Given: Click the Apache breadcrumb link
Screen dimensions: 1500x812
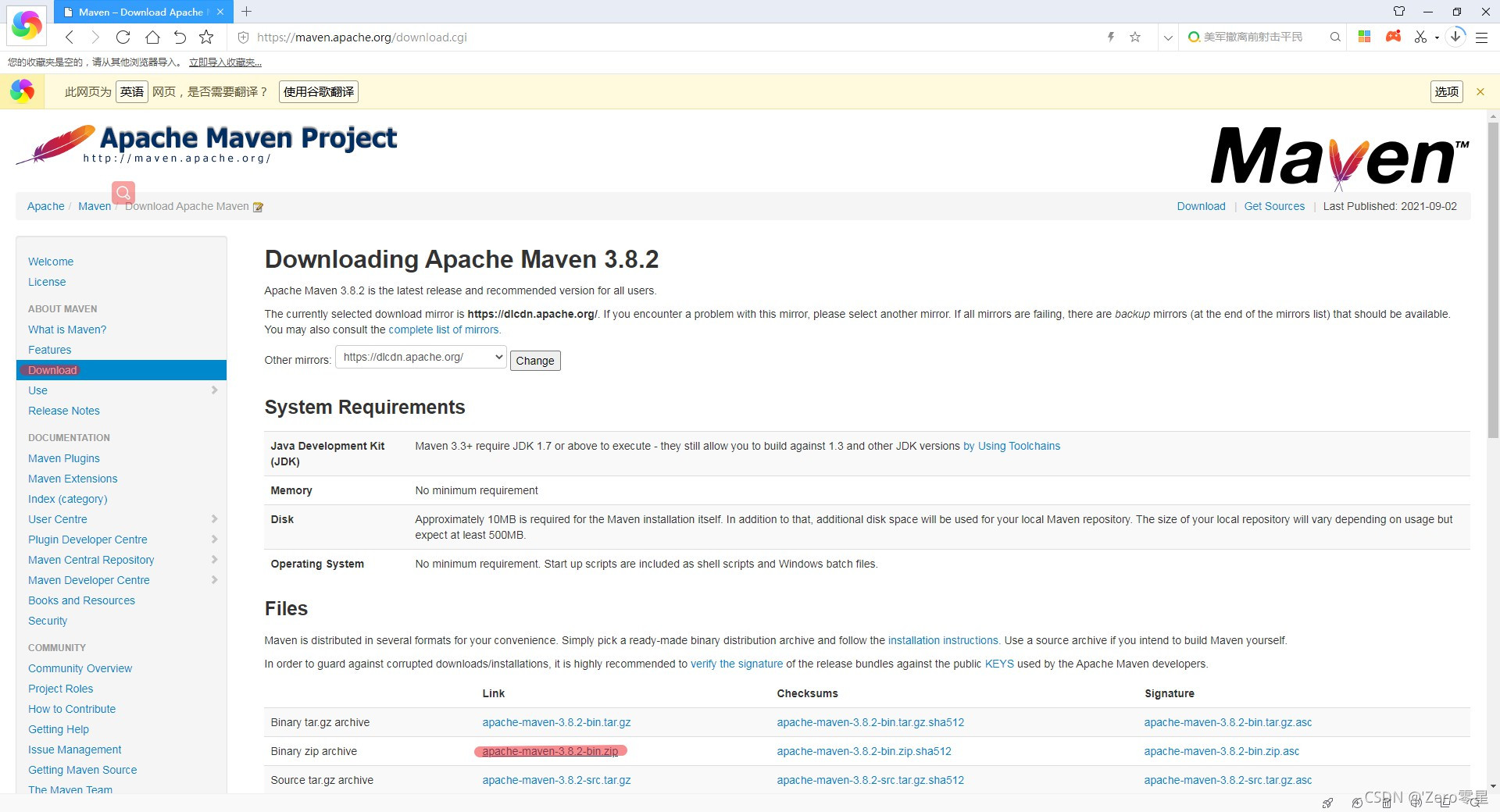Looking at the screenshot, I should 46,206.
